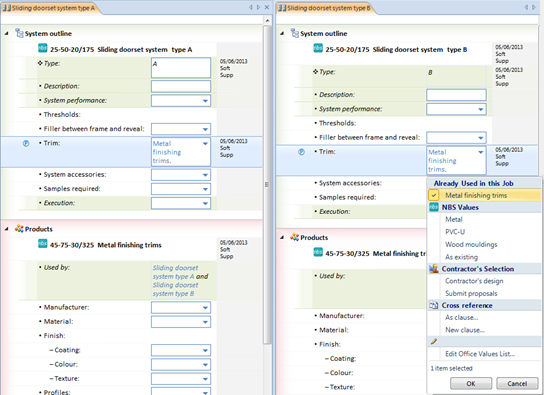
Task: Open Colour dropdown in type A pane
Action: [205, 364]
